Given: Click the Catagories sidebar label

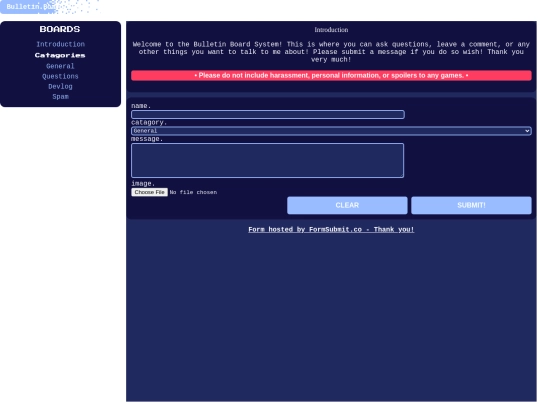Looking at the screenshot, I should pos(60,55).
